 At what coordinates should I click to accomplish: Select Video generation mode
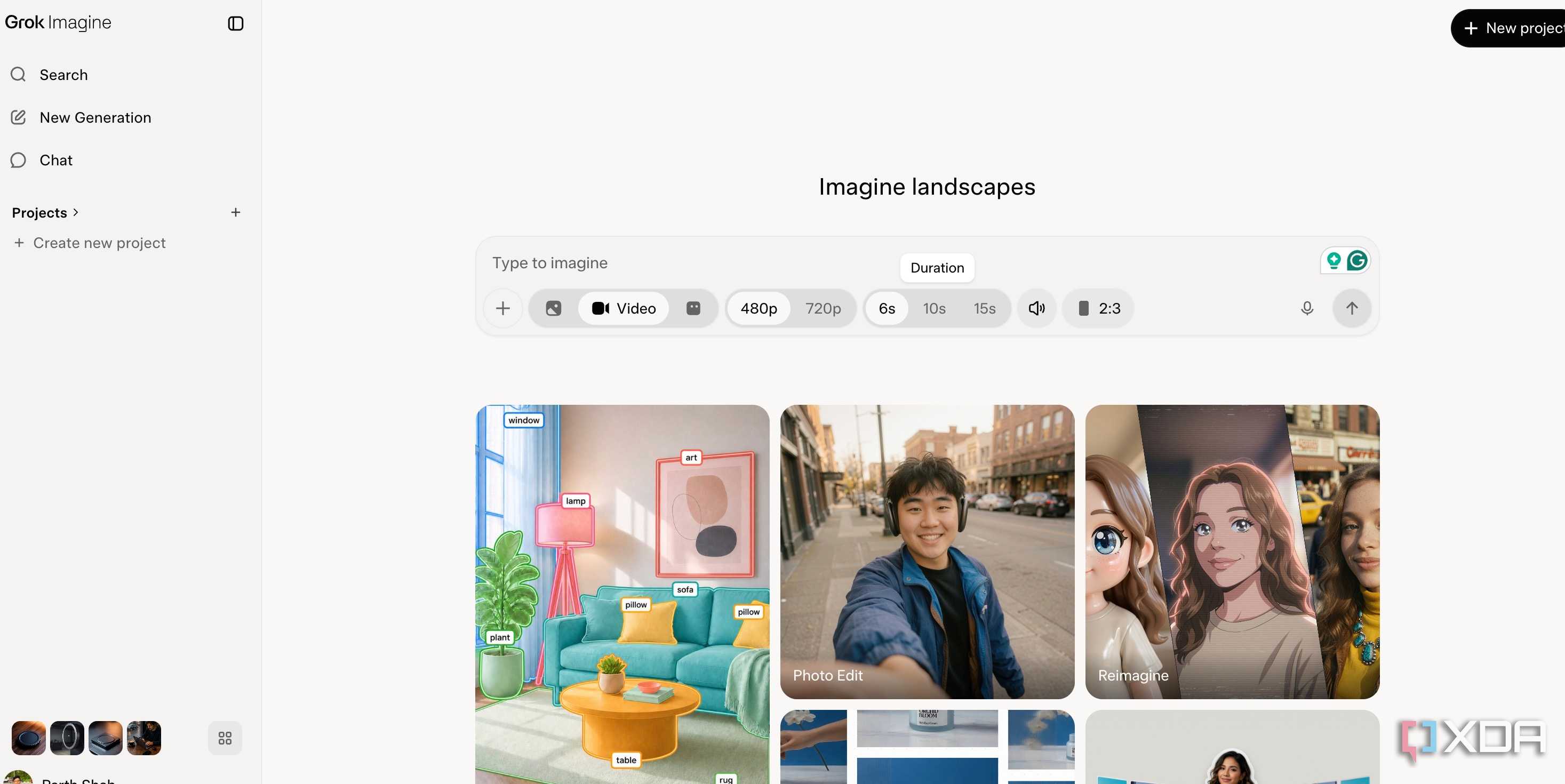tap(624, 308)
